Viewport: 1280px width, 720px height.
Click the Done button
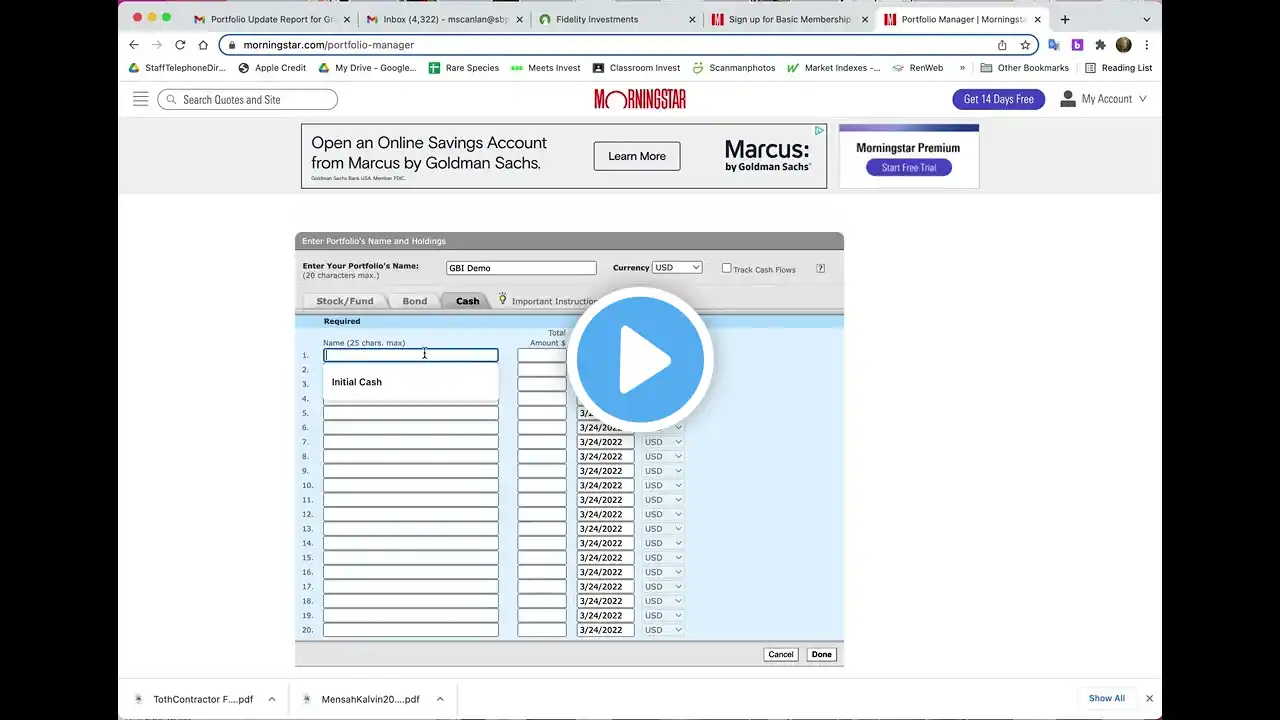pyautogui.click(x=821, y=655)
